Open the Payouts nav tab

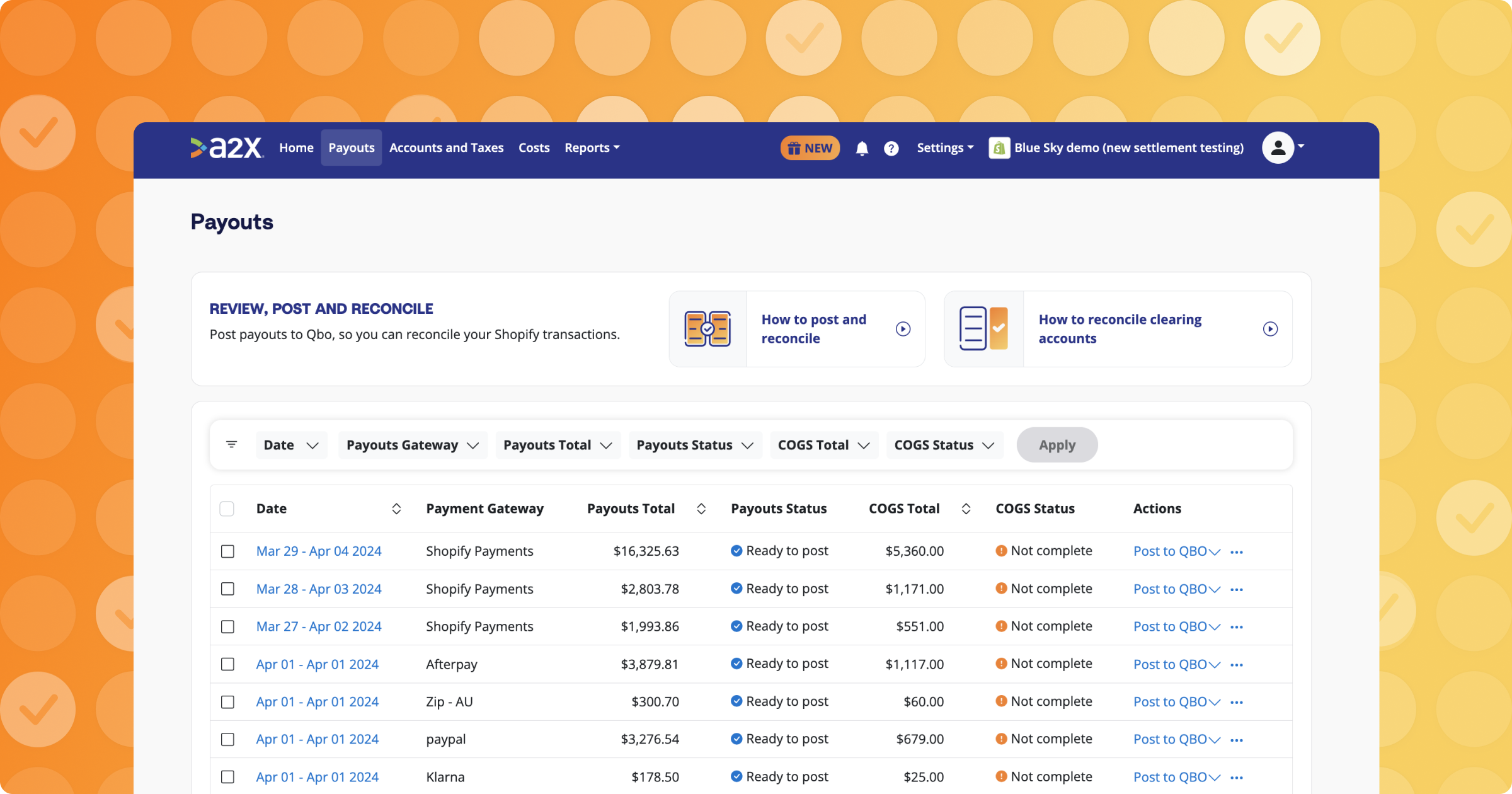(x=352, y=147)
